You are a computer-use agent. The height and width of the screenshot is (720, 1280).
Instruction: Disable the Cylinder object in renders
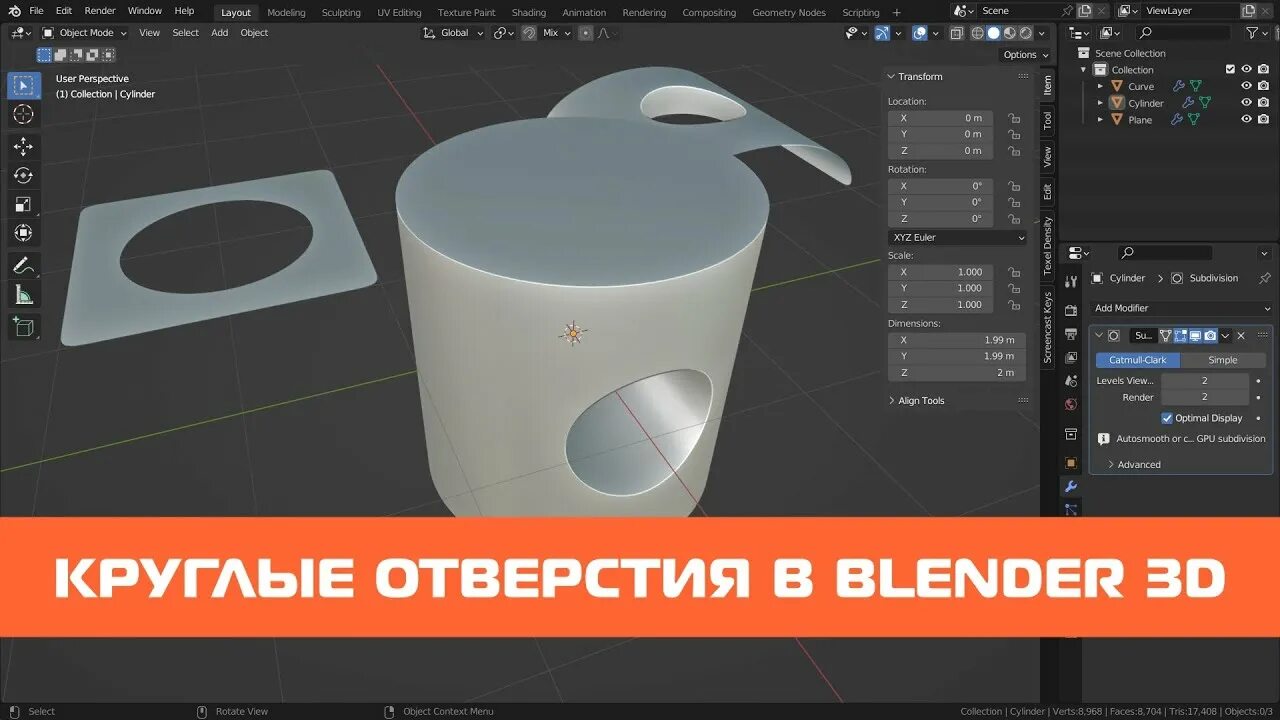point(1264,103)
